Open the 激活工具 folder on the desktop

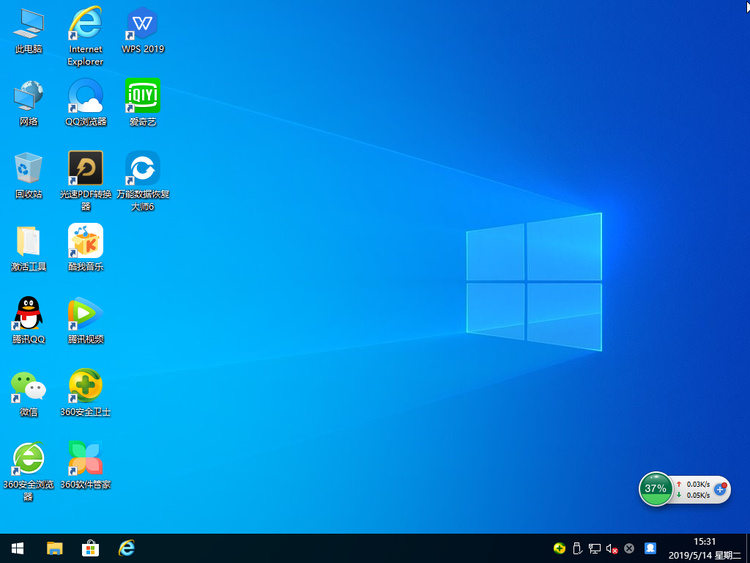pos(28,241)
